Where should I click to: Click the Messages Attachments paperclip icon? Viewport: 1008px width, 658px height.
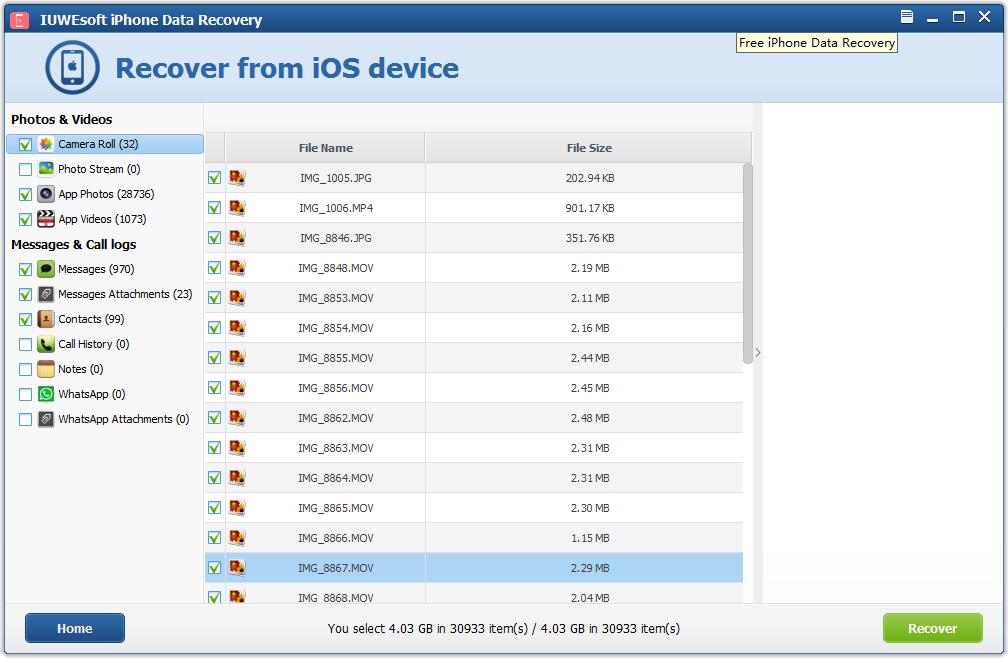(x=46, y=294)
